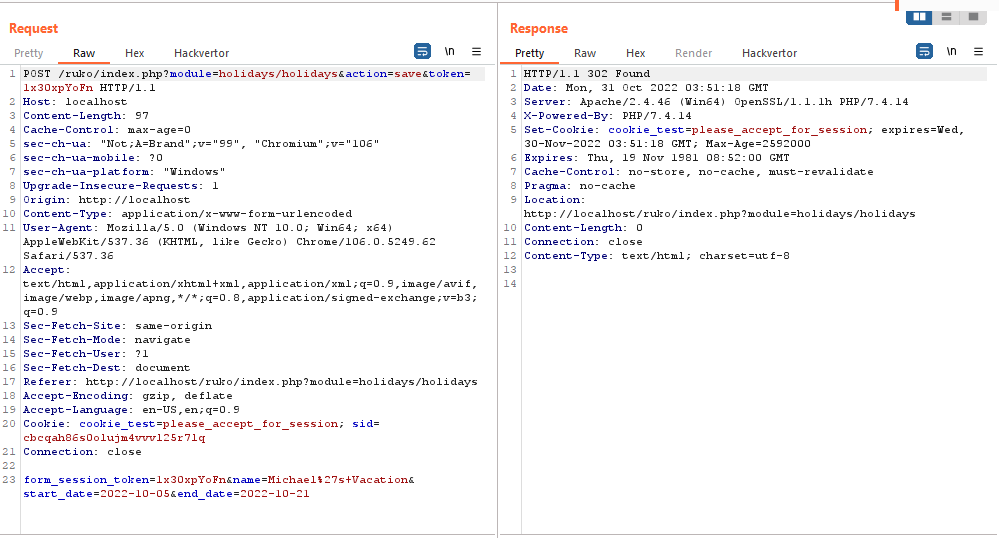Select side-by-side layout view icon
This screenshot has height=538, width=999.
(x=919, y=17)
